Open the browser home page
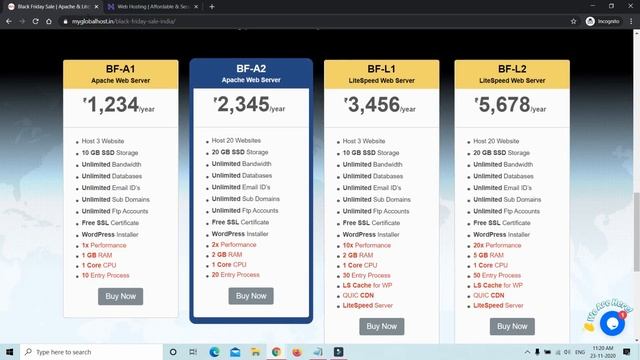The image size is (640, 360). (x=49, y=21)
